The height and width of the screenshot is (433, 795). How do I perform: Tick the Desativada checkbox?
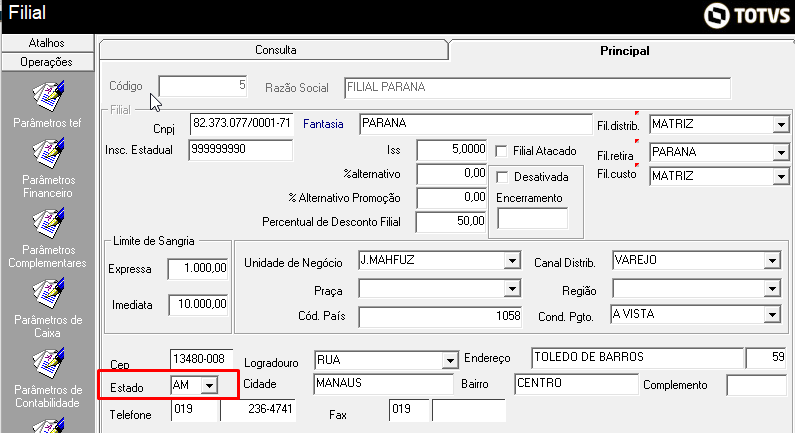502,177
